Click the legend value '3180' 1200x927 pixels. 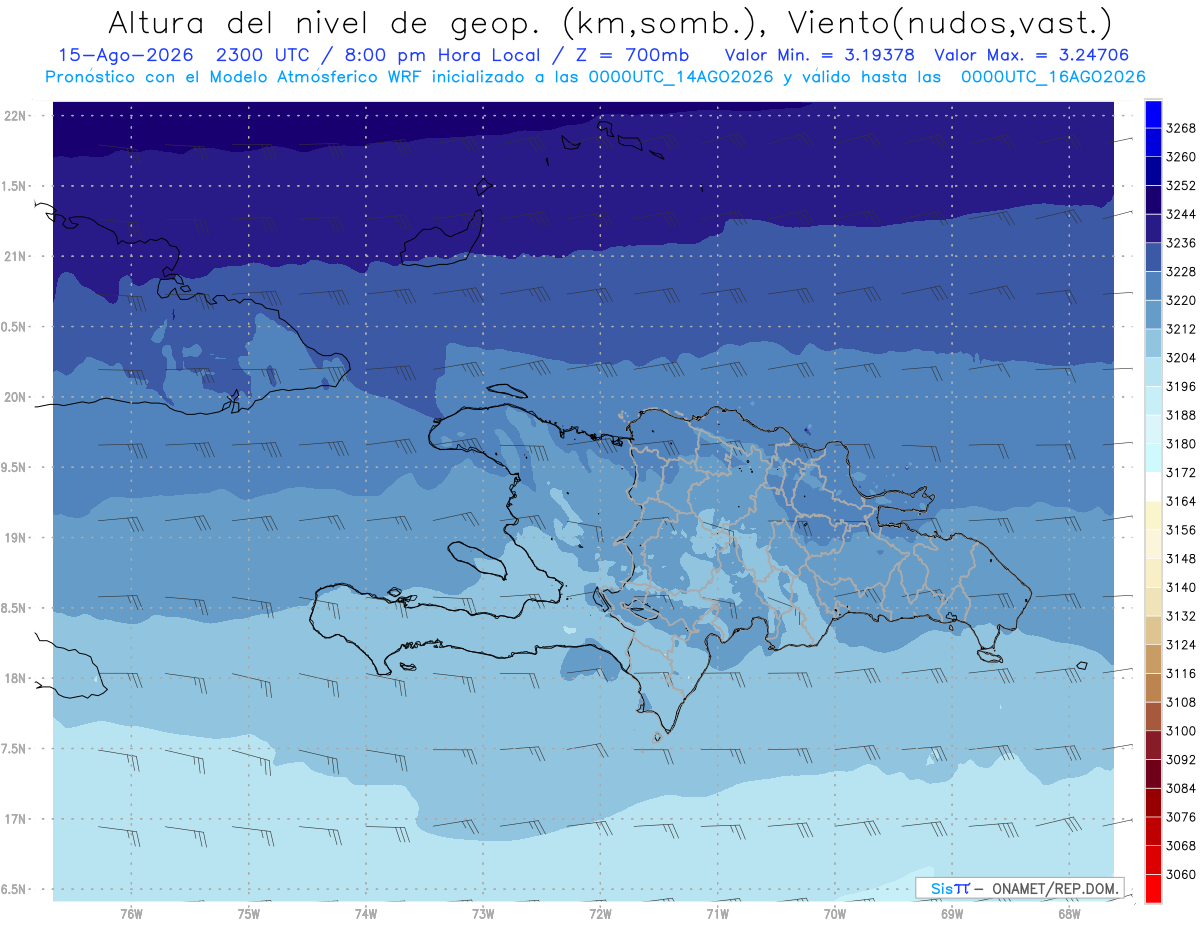coord(1181,444)
